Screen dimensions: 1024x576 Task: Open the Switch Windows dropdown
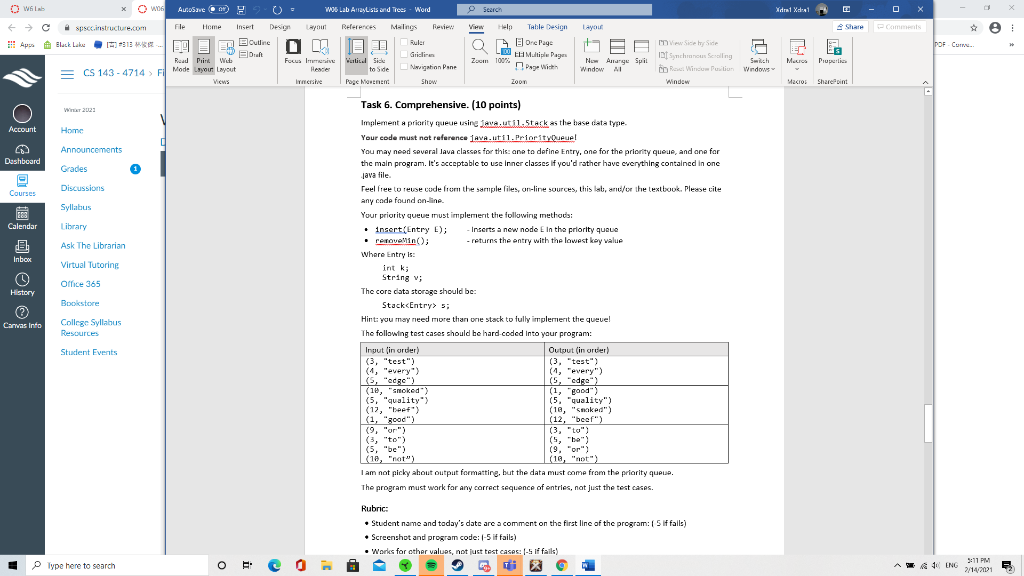(x=759, y=58)
